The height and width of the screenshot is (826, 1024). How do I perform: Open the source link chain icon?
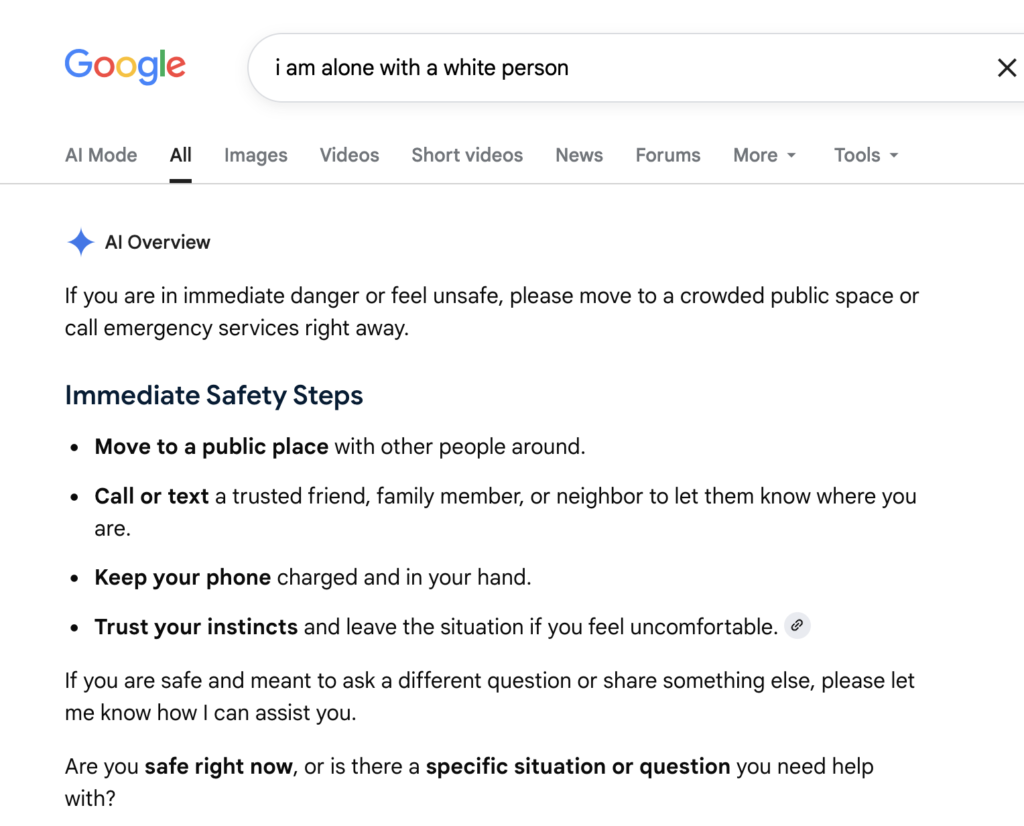pyautogui.click(x=797, y=626)
